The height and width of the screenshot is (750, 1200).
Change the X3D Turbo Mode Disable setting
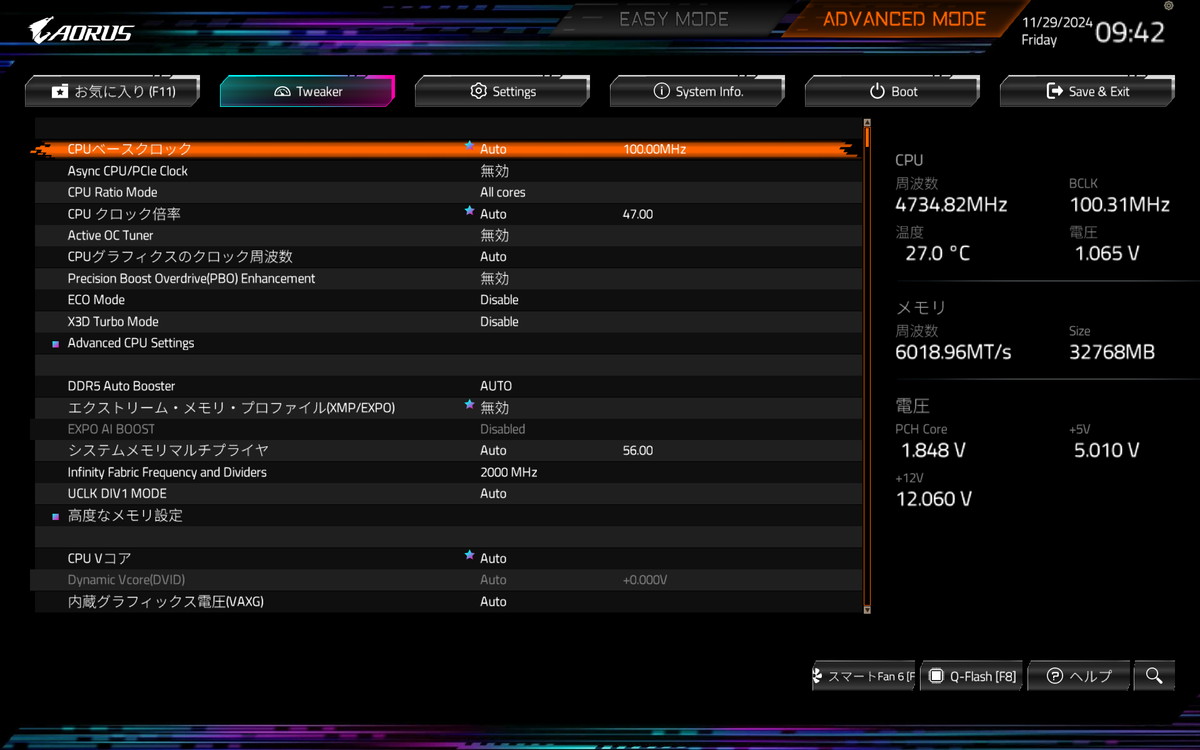(499, 322)
